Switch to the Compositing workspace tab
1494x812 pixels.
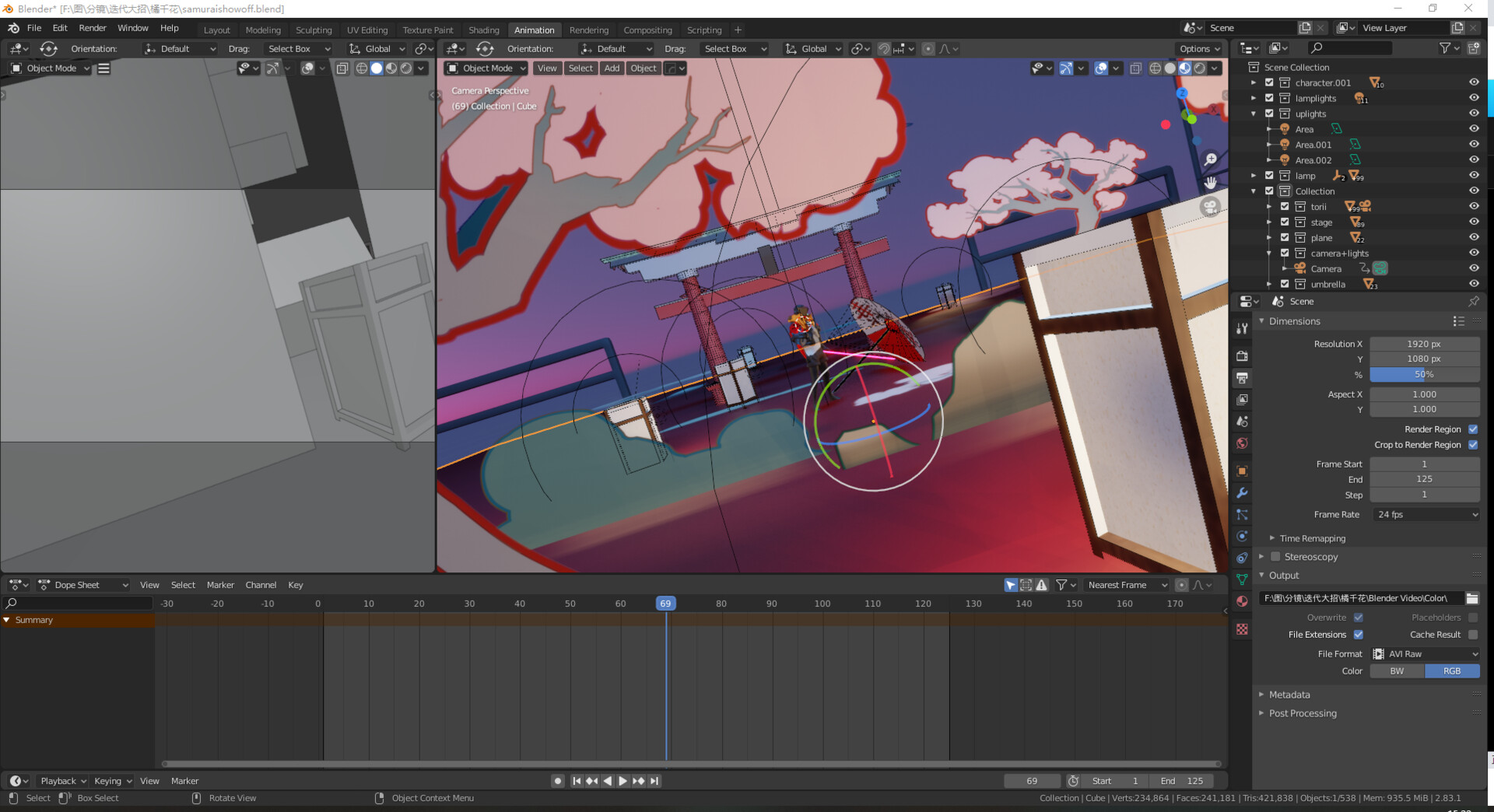pos(648,30)
